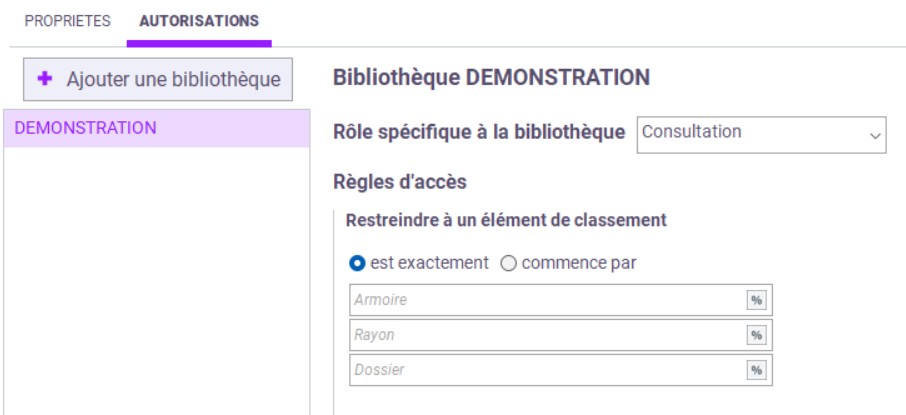Switch to the PROPRIETES tab
The height and width of the screenshot is (415, 906).
(x=67, y=21)
